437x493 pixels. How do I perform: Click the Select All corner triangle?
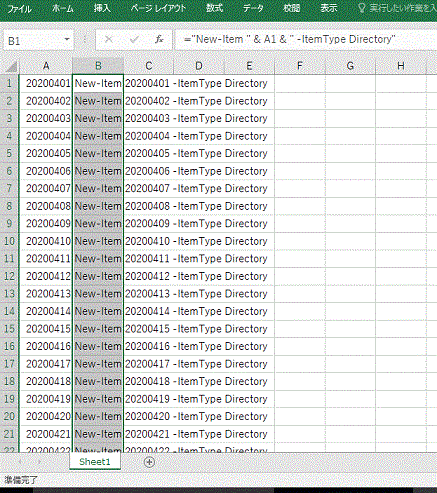tap(11, 67)
